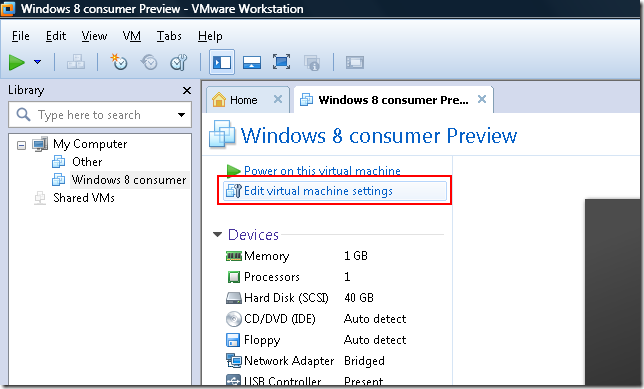644x389 pixels.
Task: Select the Other virtual machine
Action: point(87,162)
